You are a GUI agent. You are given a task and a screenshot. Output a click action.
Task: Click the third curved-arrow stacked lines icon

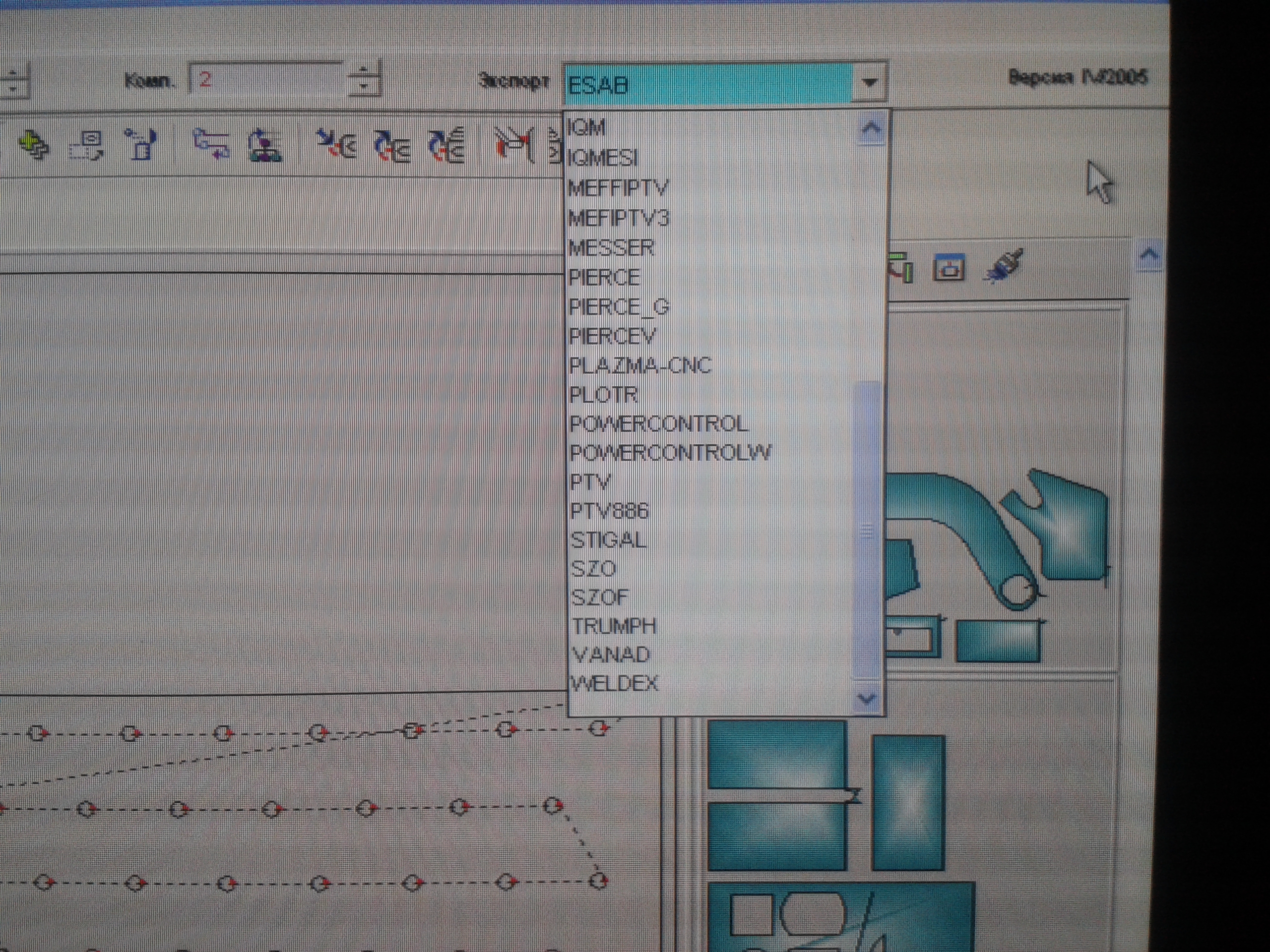[x=446, y=145]
